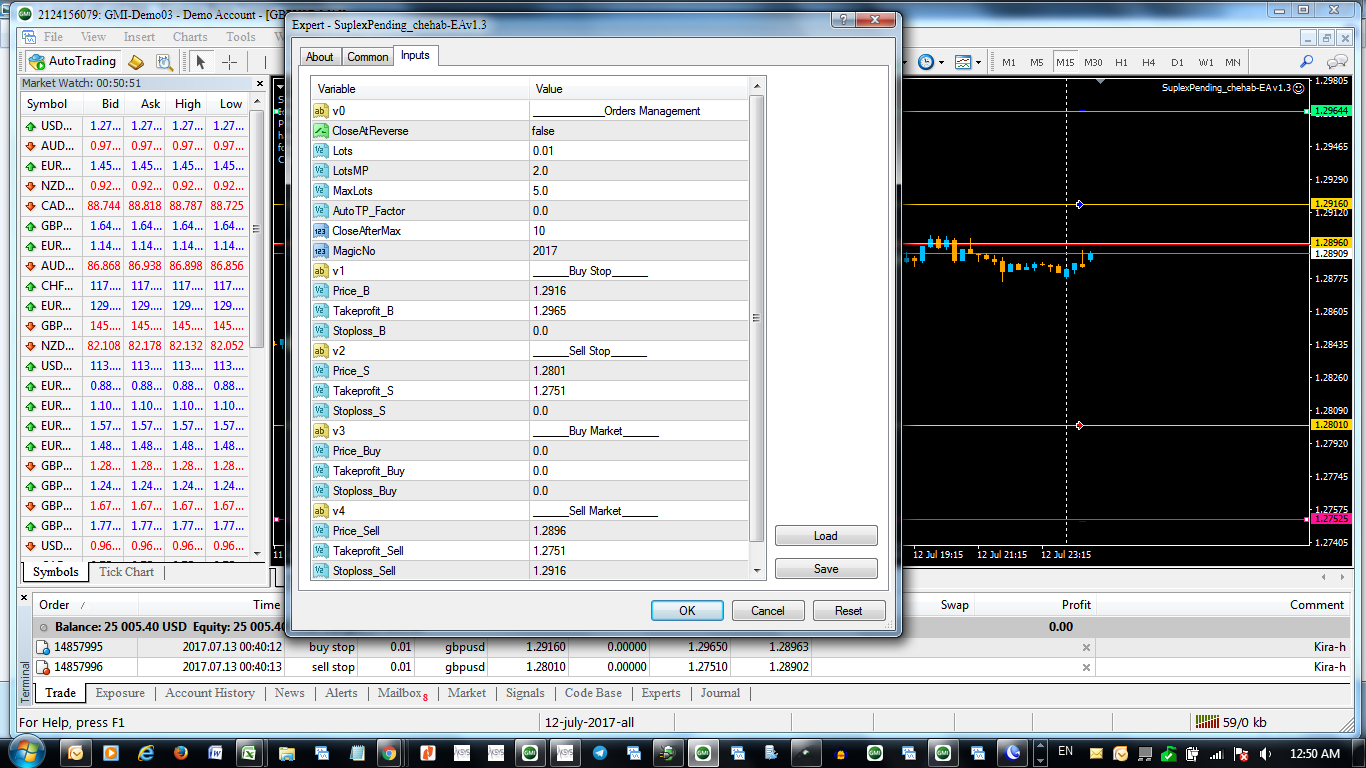Switch chart to M5 timeframe

[x=1037, y=62]
